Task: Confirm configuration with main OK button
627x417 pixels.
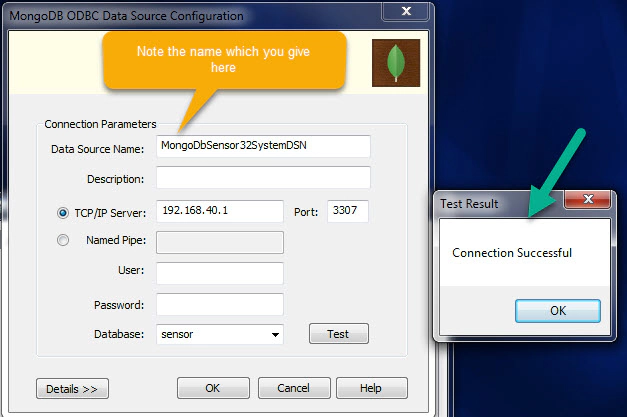Action: click(214, 388)
